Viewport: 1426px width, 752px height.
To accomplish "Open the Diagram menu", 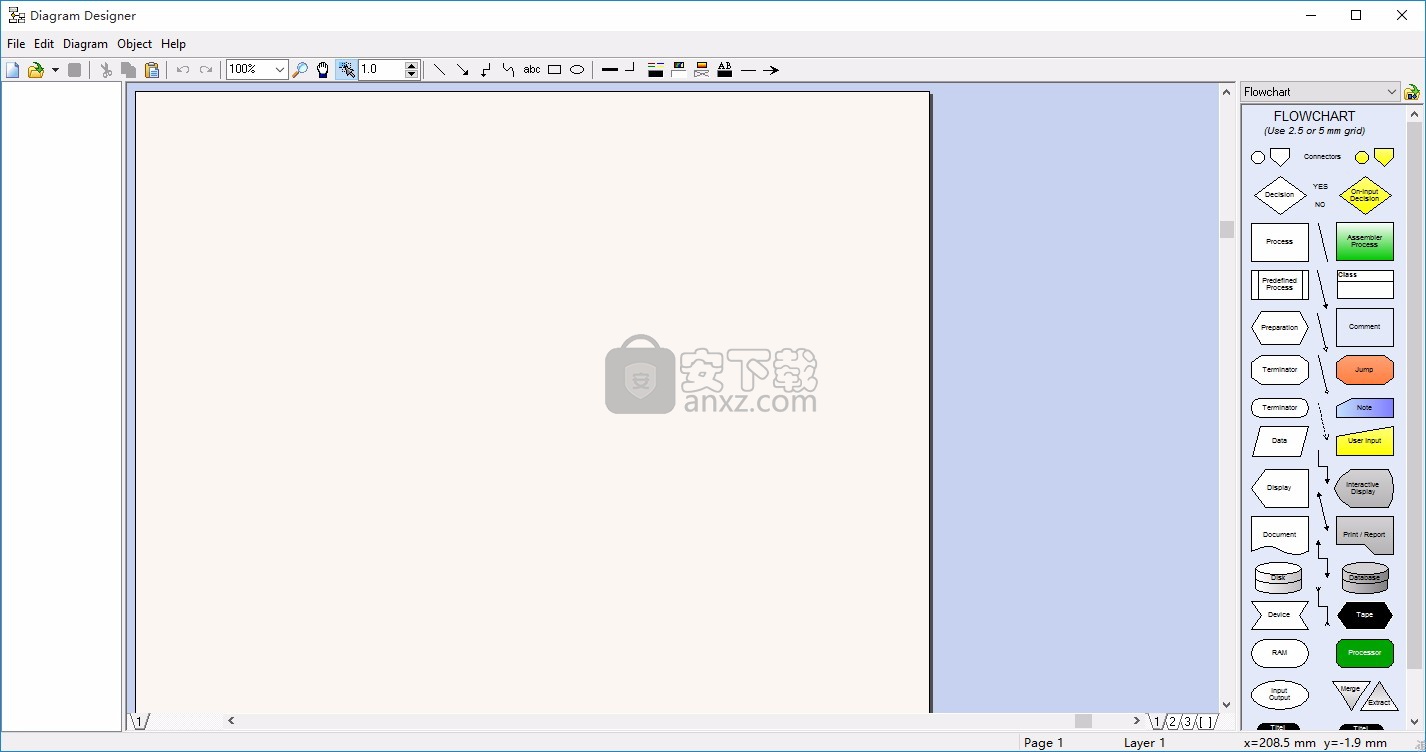I will click(x=85, y=44).
